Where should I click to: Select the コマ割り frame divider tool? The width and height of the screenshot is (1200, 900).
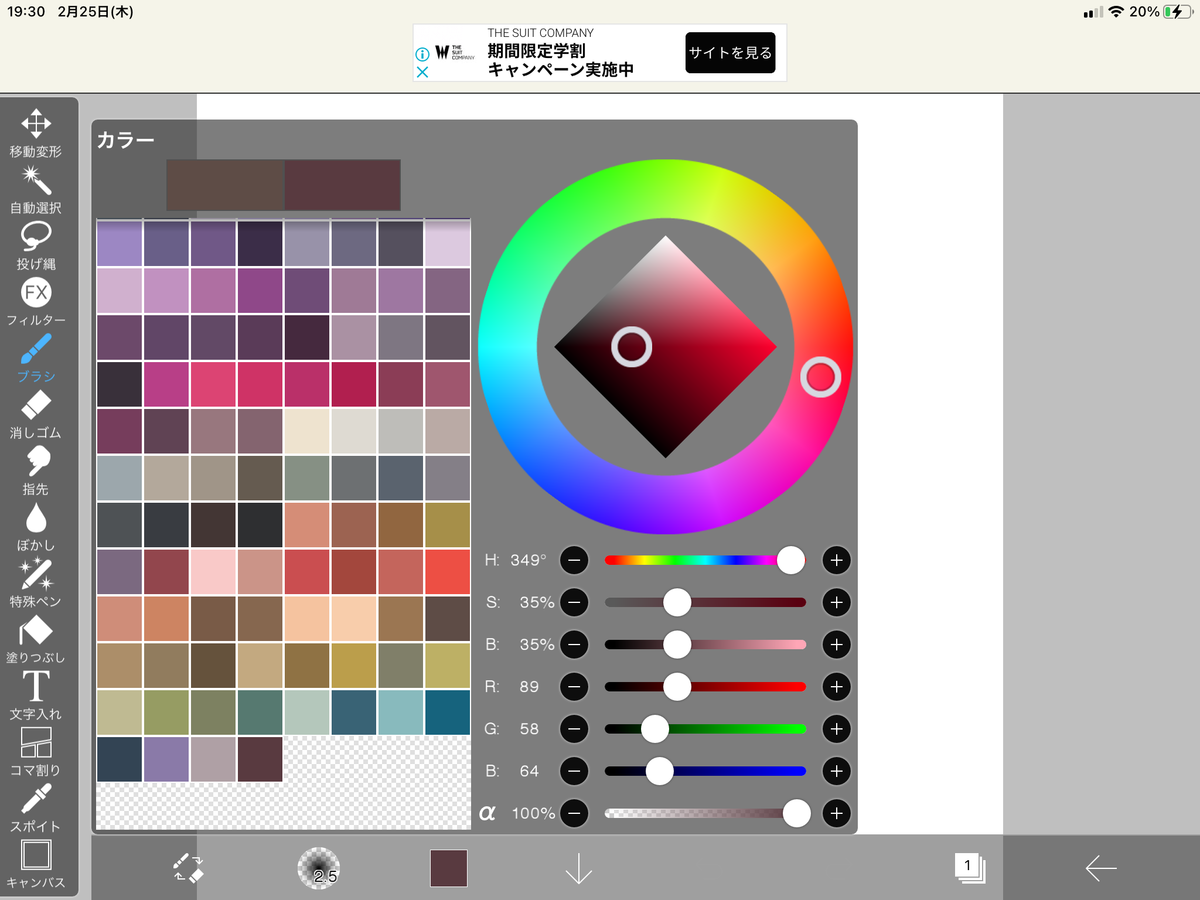click(36, 752)
